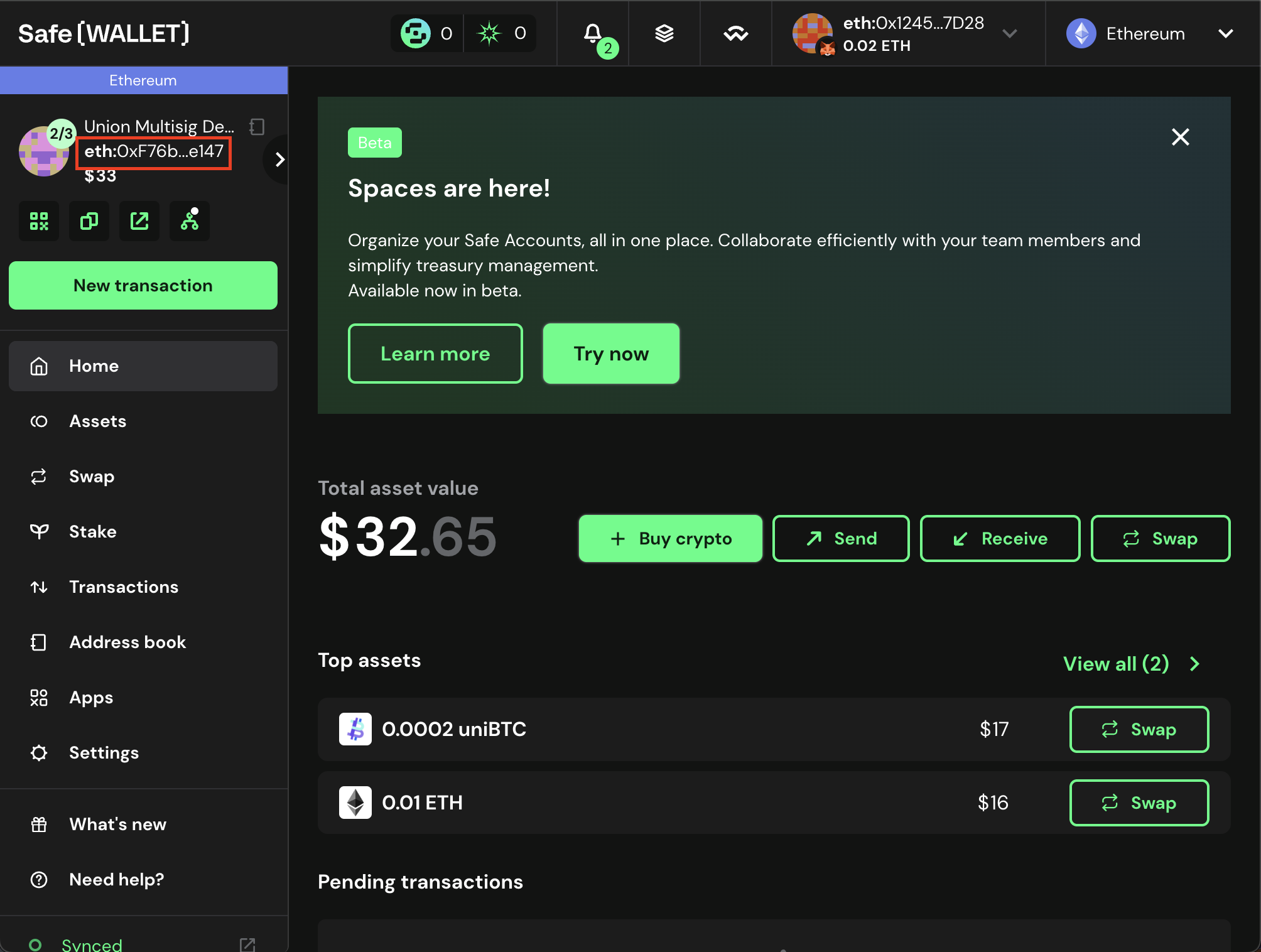Click Try now for Spaces beta
The image size is (1261, 952).
pyautogui.click(x=610, y=353)
